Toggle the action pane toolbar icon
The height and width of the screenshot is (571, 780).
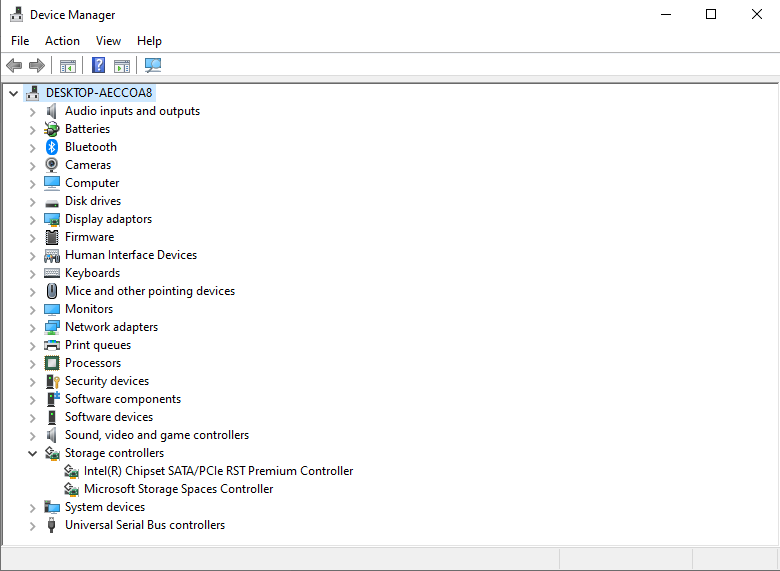pyautogui.click(x=122, y=66)
